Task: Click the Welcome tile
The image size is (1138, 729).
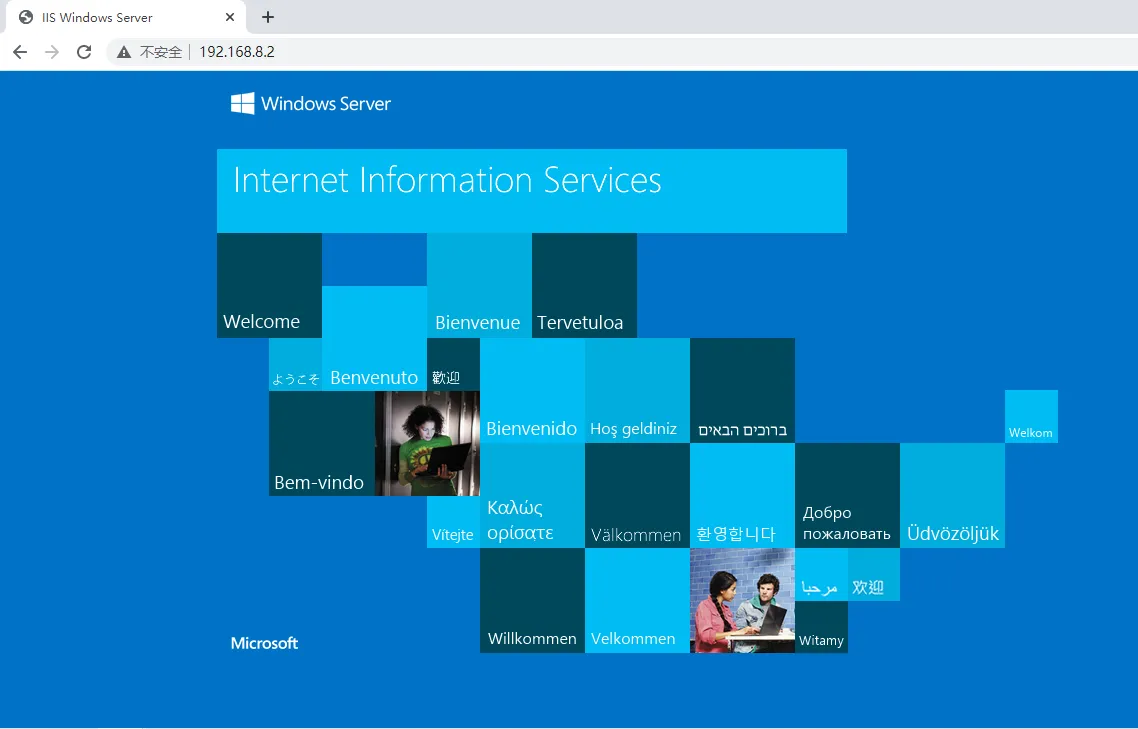Action: pyautogui.click(x=269, y=285)
